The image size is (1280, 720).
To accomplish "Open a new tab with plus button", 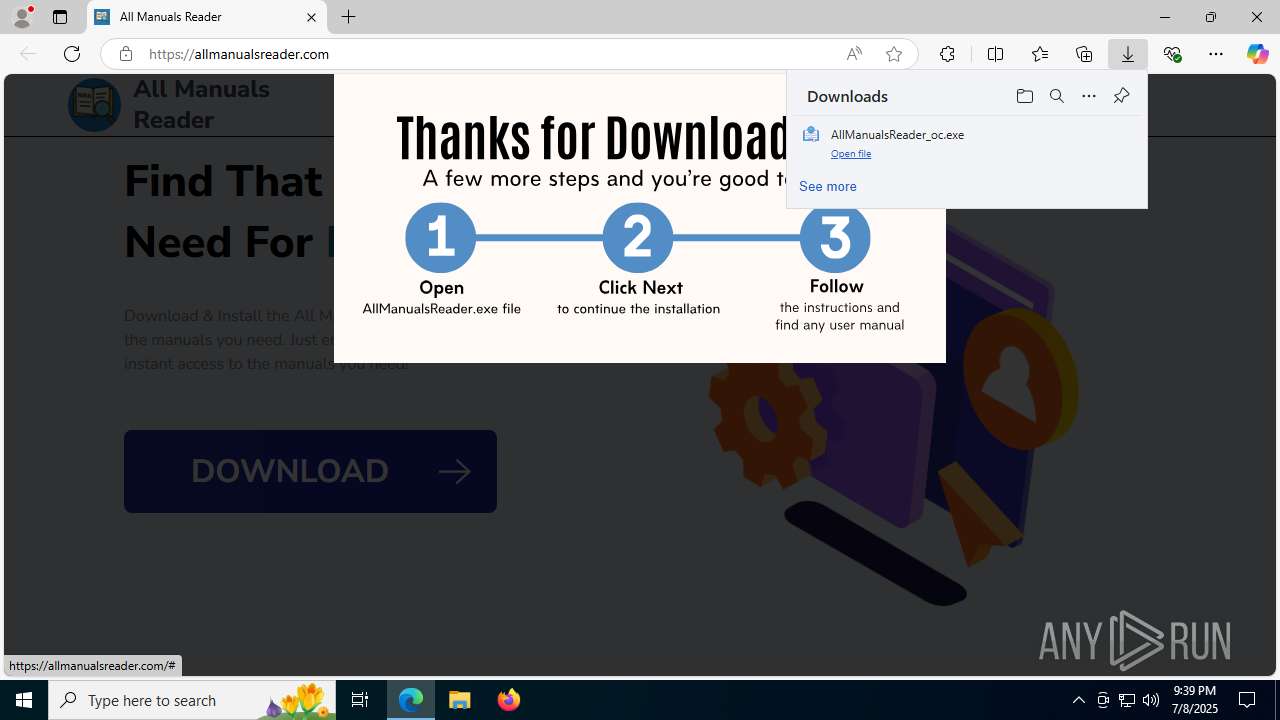I will 349,17.
